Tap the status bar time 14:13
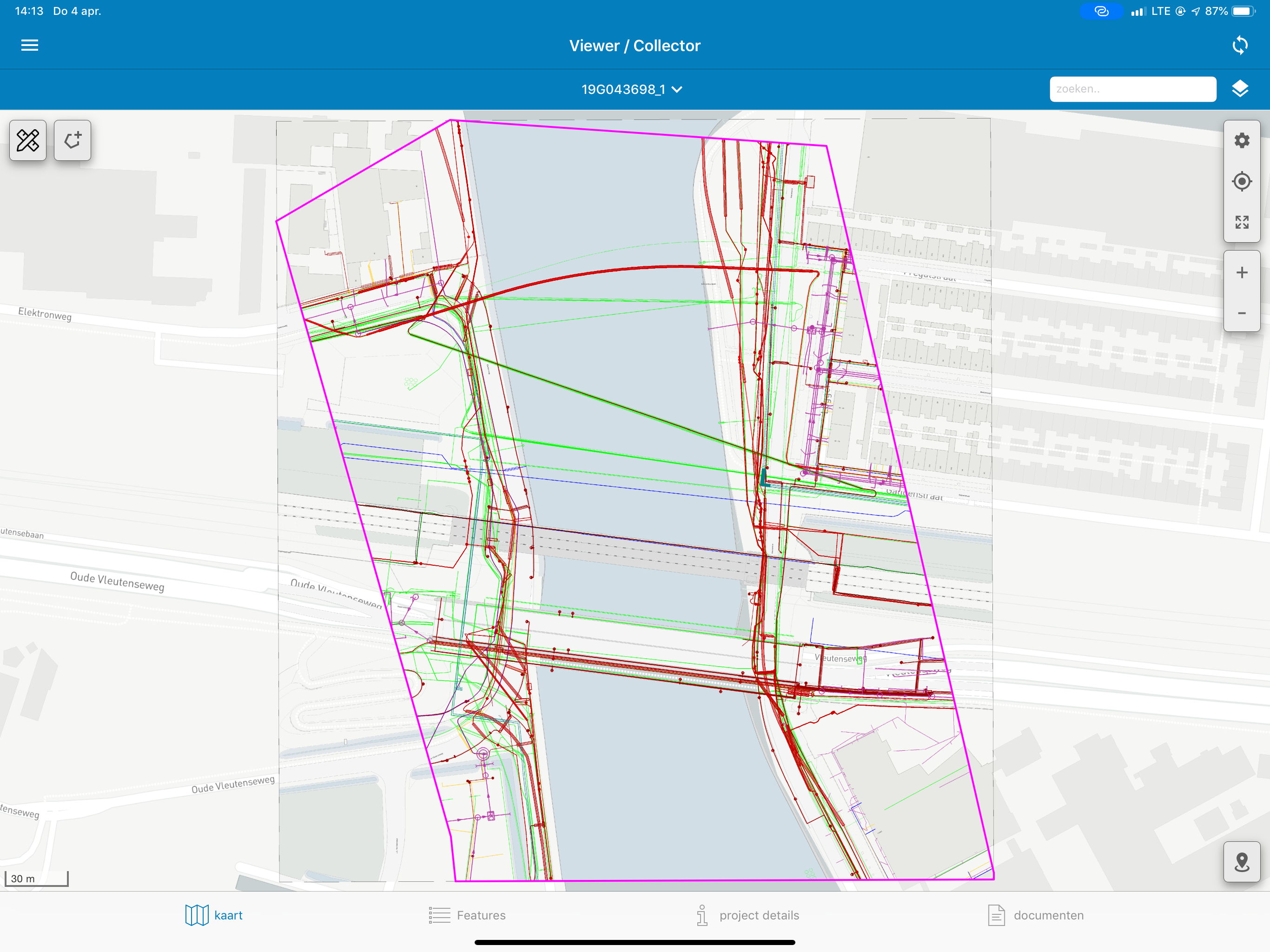Screen dimensions: 1270x952 29,11
